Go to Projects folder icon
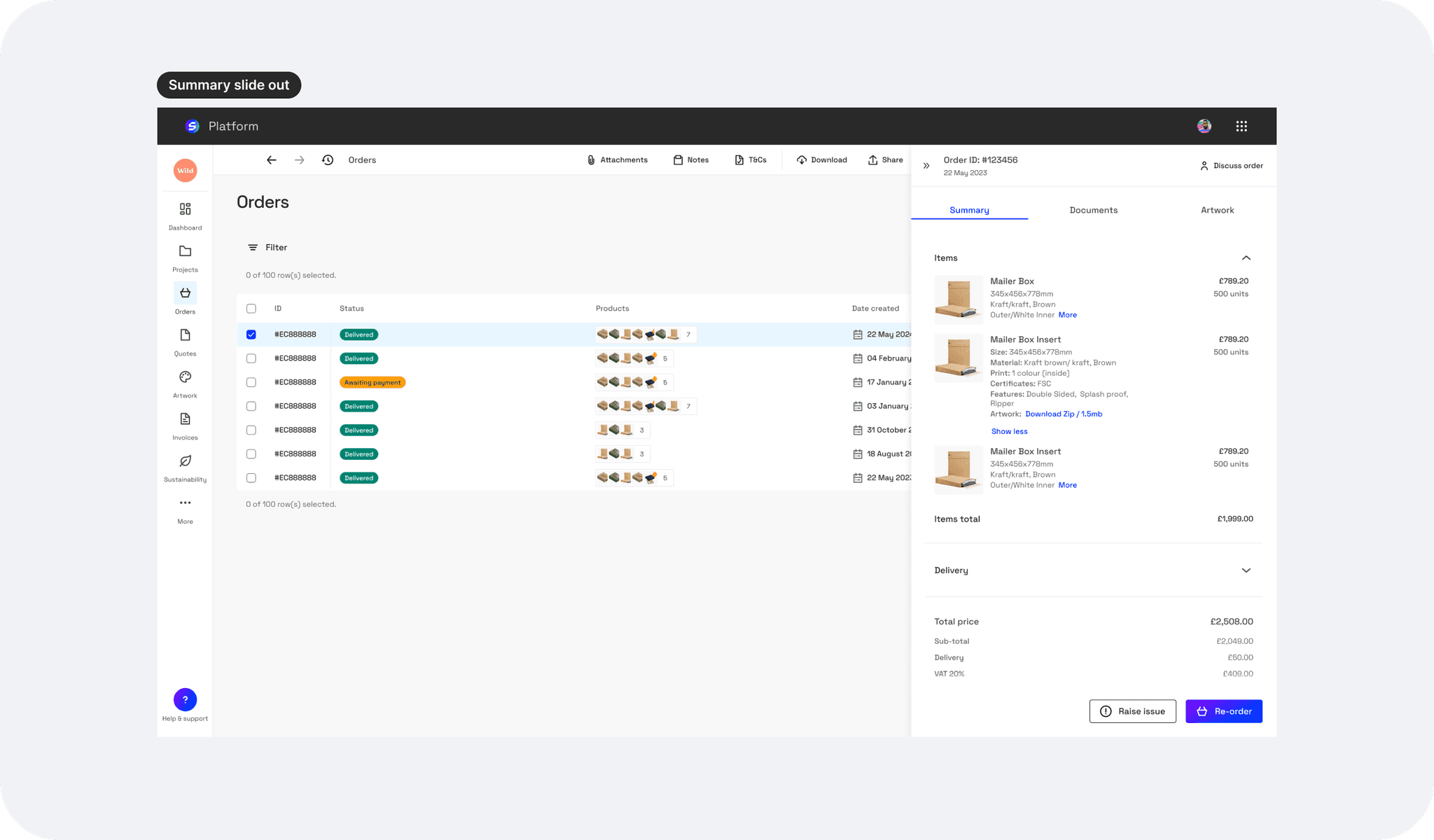The width and height of the screenshot is (1434, 840). click(x=185, y=251)
